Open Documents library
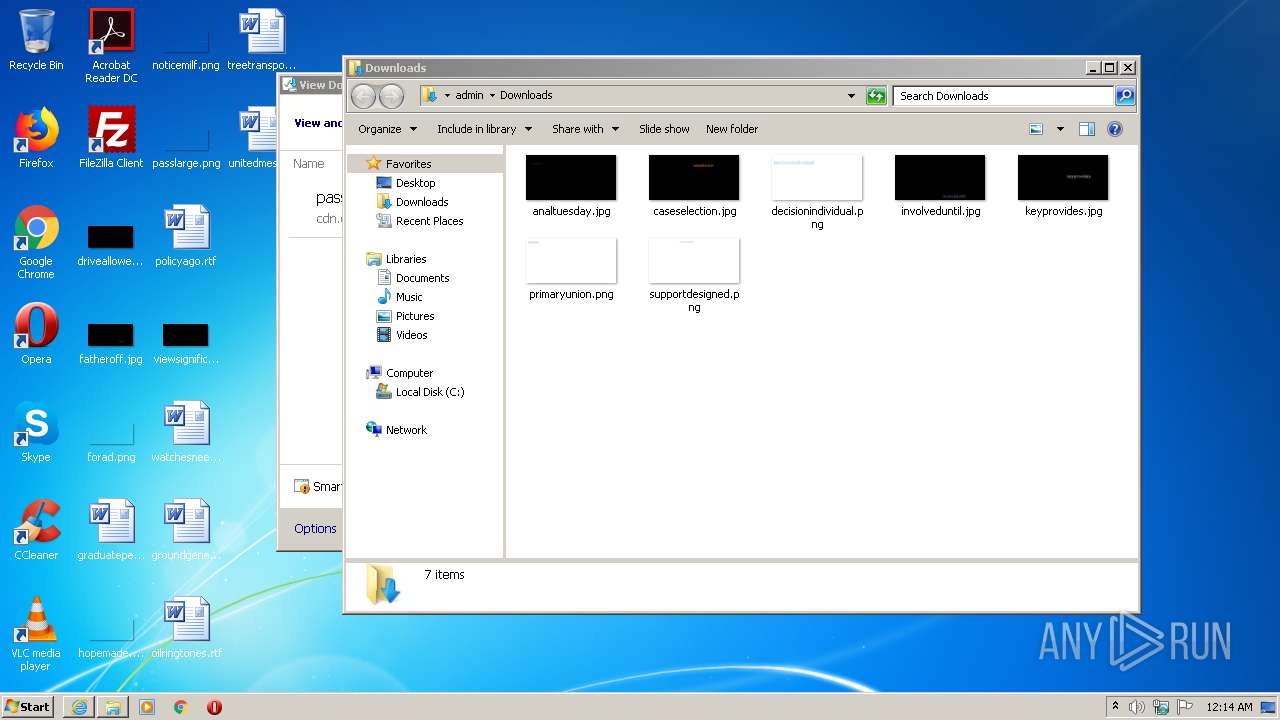 pyautogui.click(x=413, y=278)
